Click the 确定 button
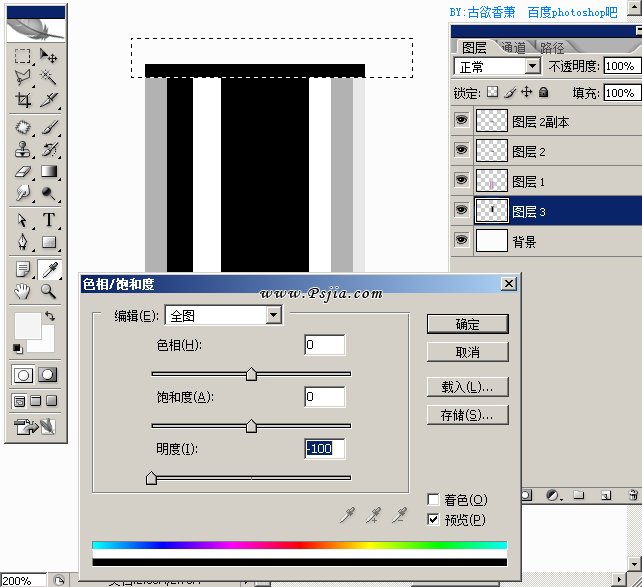The height and width of the screenshot is (587, 642). pos(468,324)
